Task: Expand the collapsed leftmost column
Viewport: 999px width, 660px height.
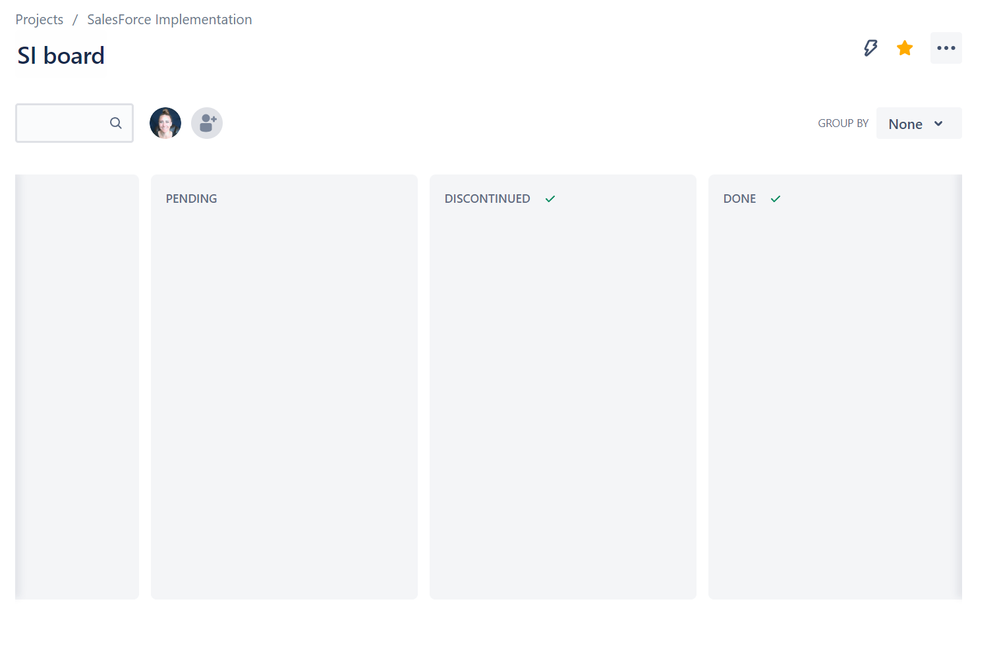Action: (x=77, y=385)
